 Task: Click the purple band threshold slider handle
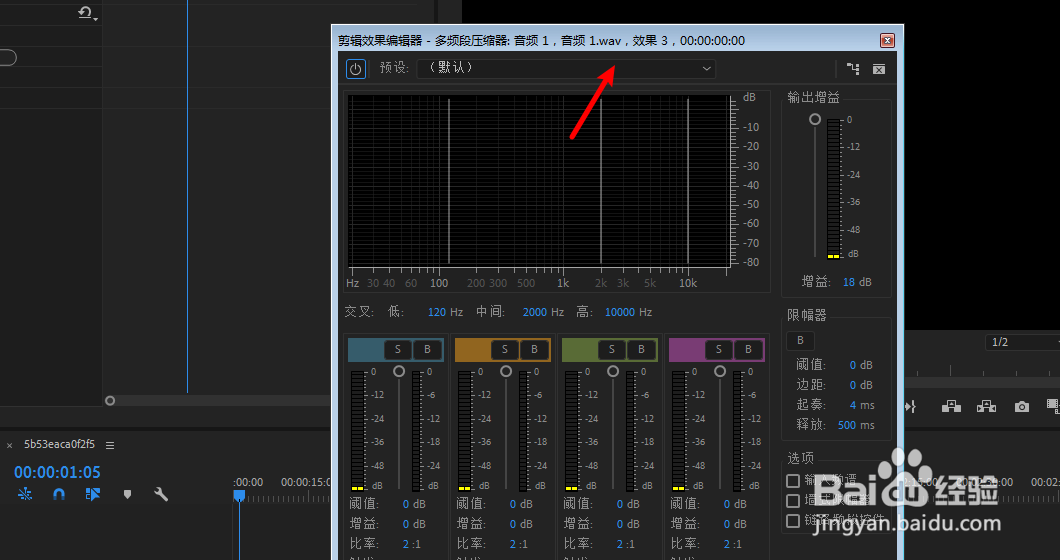[719, 371]
